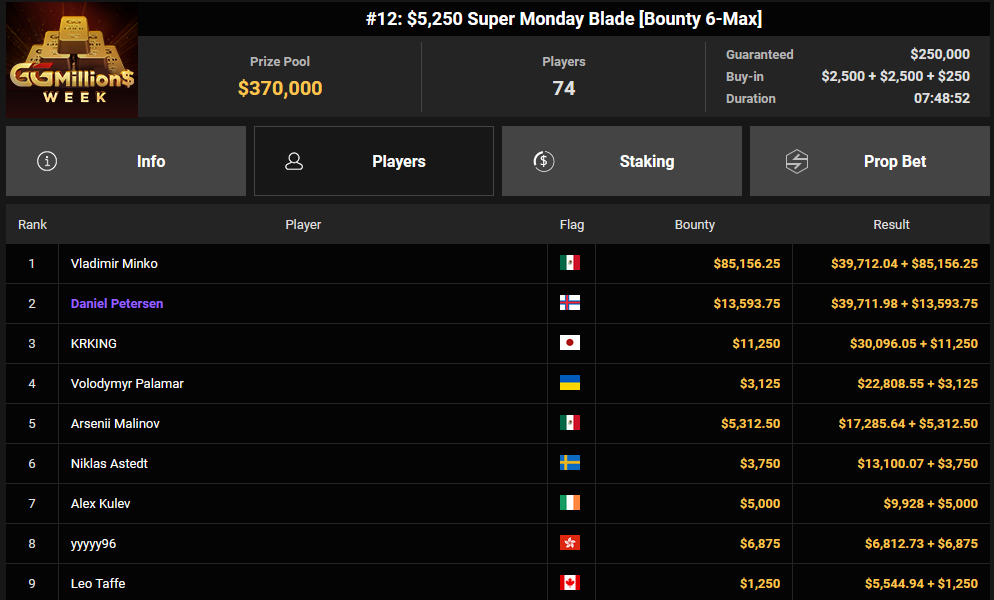Open the Staking tab
Screen dimensions: 994x600
(x=621, y=161)
